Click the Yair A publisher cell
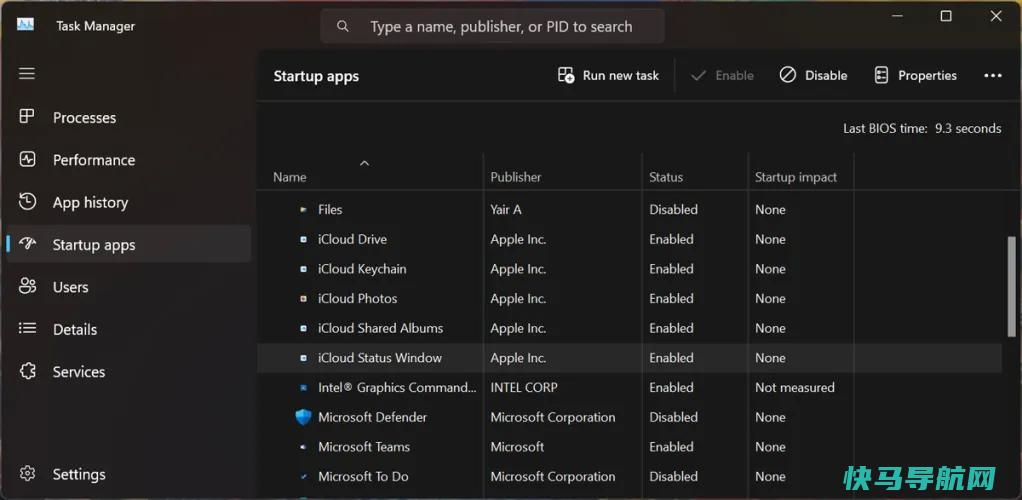Viewport: 1022px width, 500px height. (x=506, y=210)
